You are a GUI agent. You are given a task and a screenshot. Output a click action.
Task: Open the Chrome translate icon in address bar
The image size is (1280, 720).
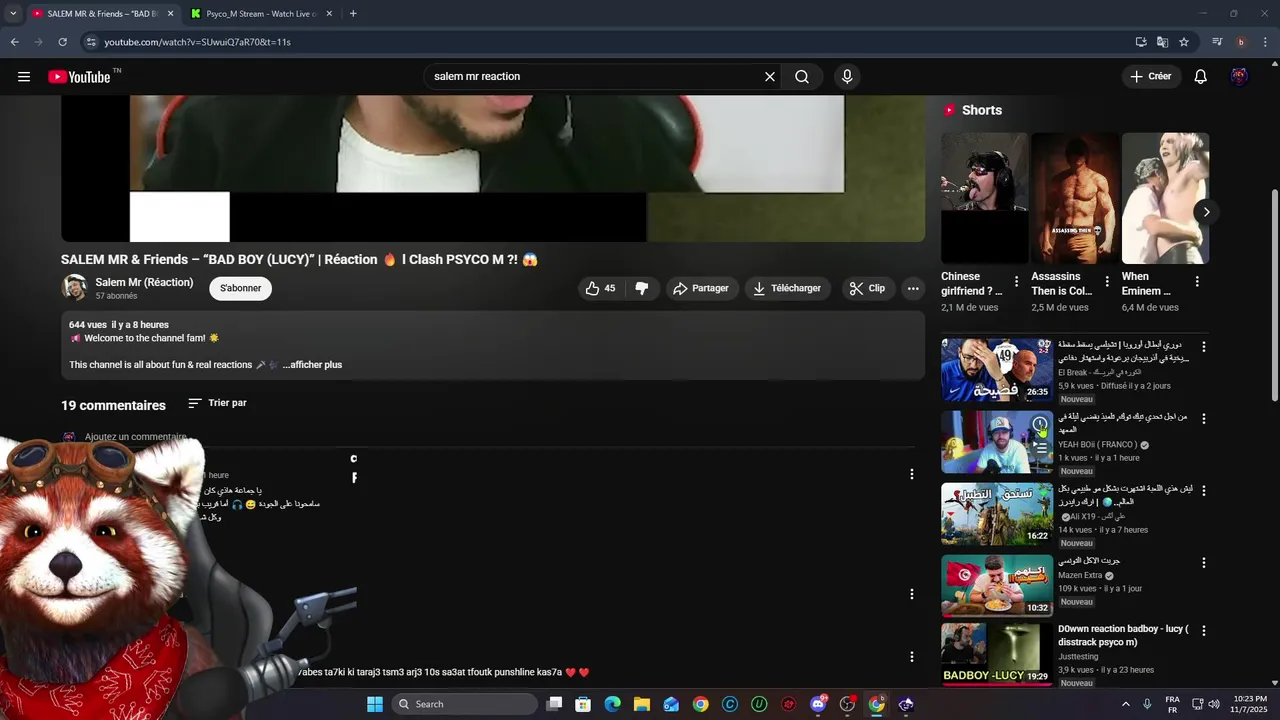(1162, 42)
